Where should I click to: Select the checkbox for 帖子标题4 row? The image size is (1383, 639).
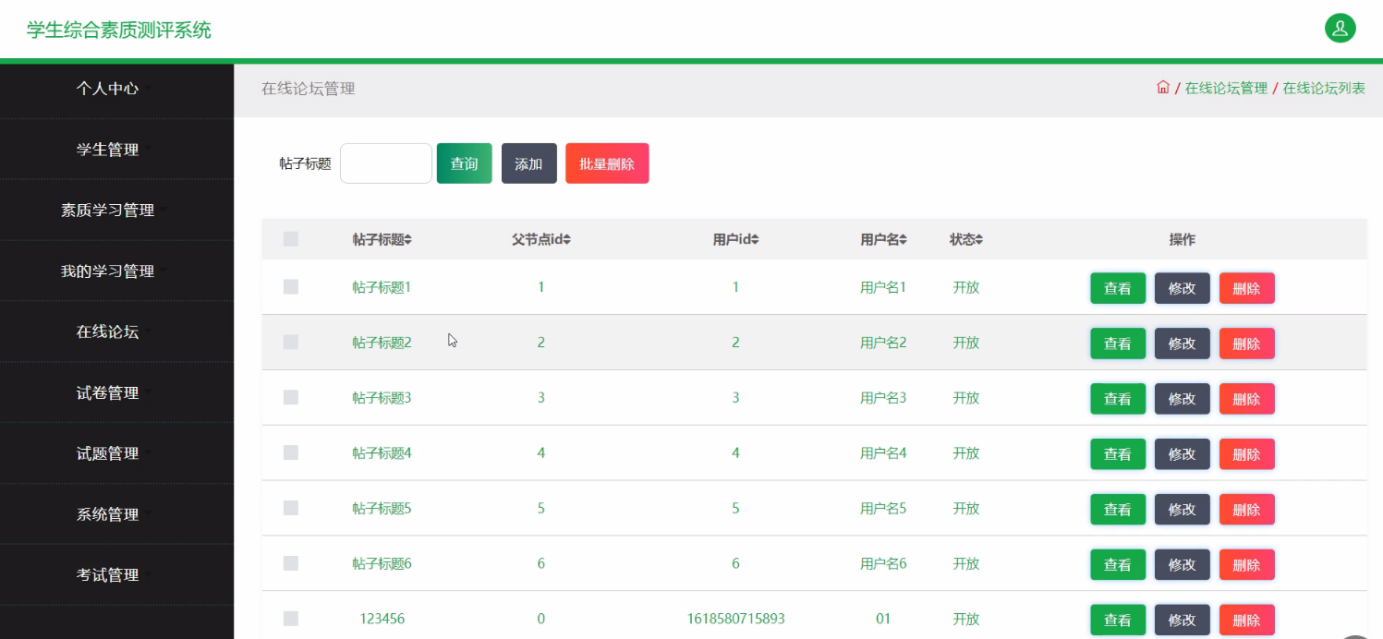coord(291,453)
